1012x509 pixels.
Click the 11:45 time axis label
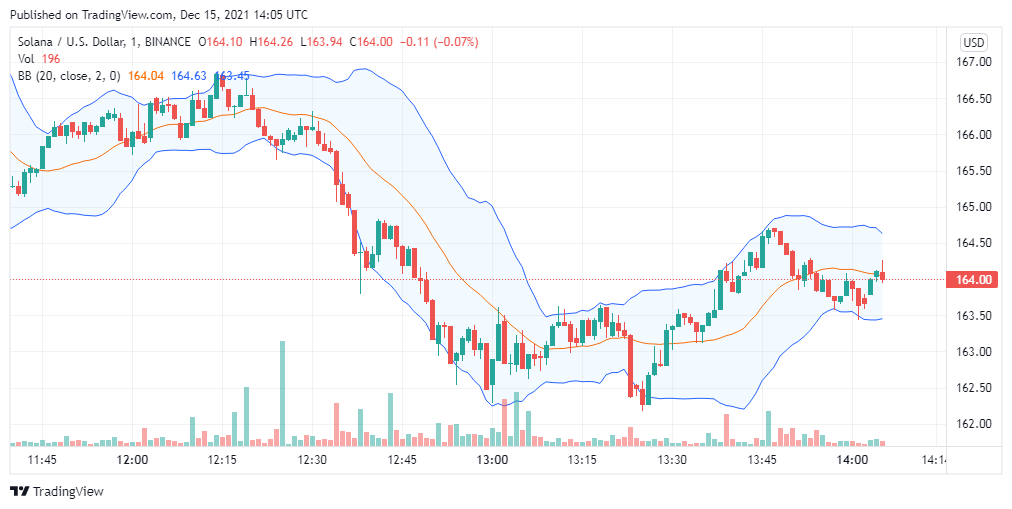coord(43,460)
